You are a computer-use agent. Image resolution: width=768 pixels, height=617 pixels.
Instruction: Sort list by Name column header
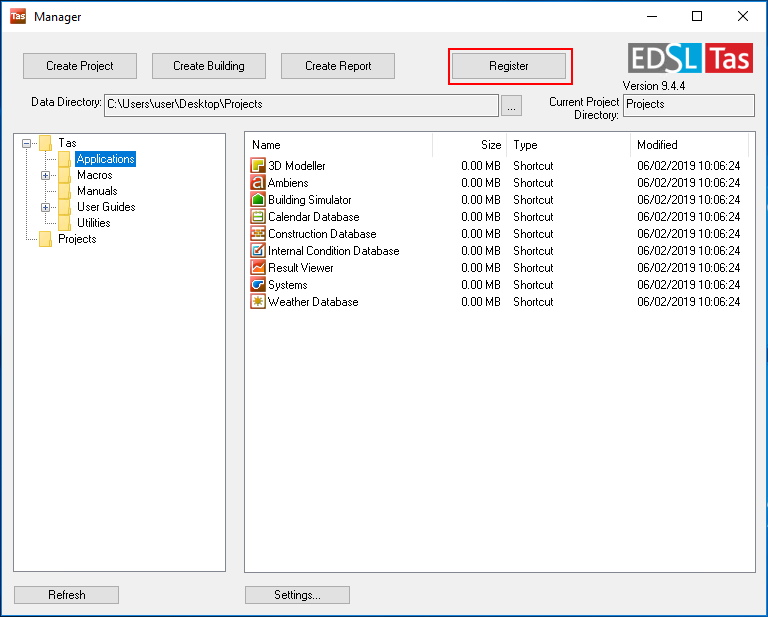point(338,145)
